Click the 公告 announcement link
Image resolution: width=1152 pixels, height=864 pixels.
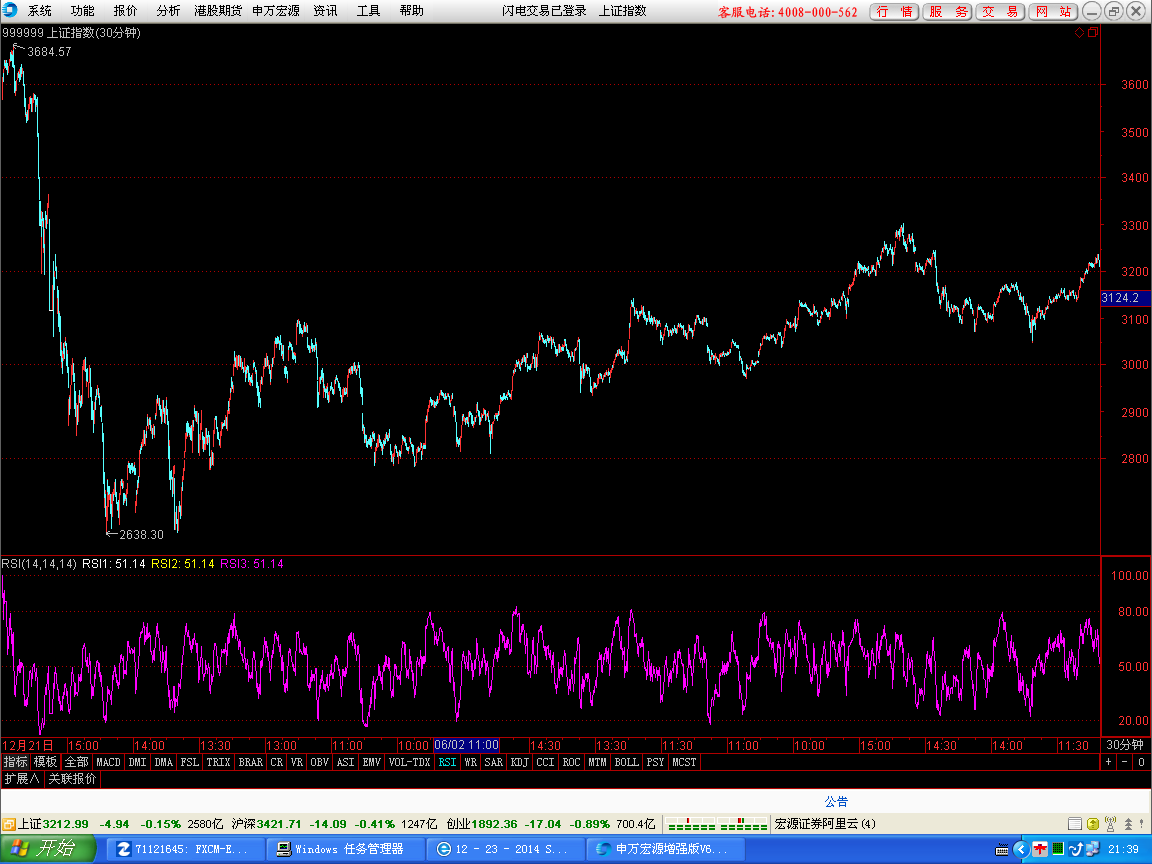pyautogui.click(x=836, y=801)
